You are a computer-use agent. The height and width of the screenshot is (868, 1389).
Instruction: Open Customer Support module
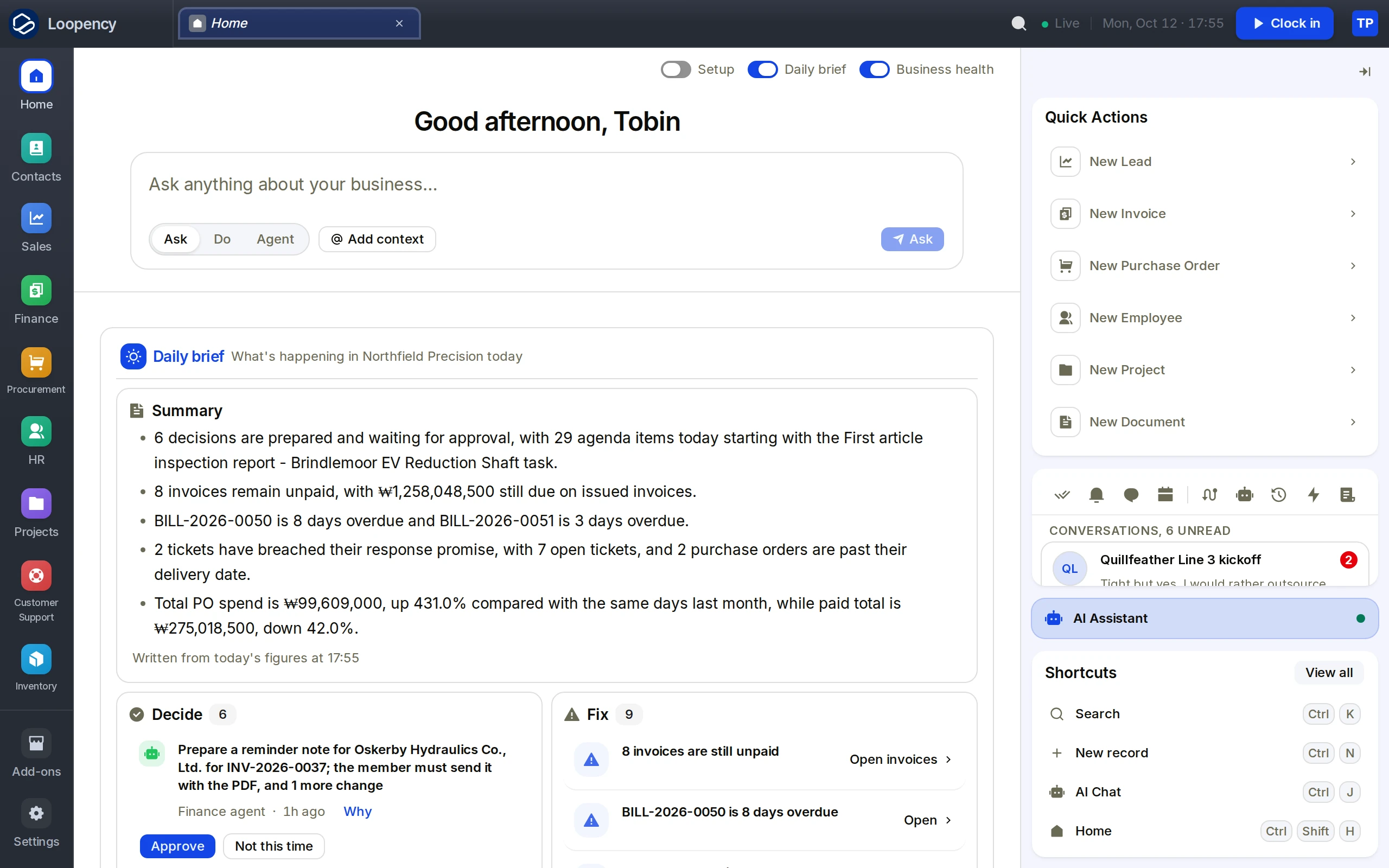tap(36, 591)
